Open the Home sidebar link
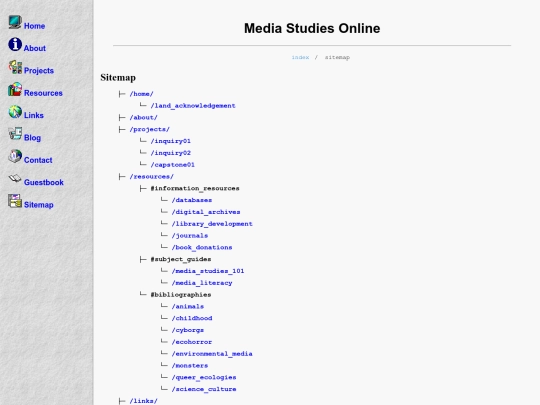 (x=34, y=26)
